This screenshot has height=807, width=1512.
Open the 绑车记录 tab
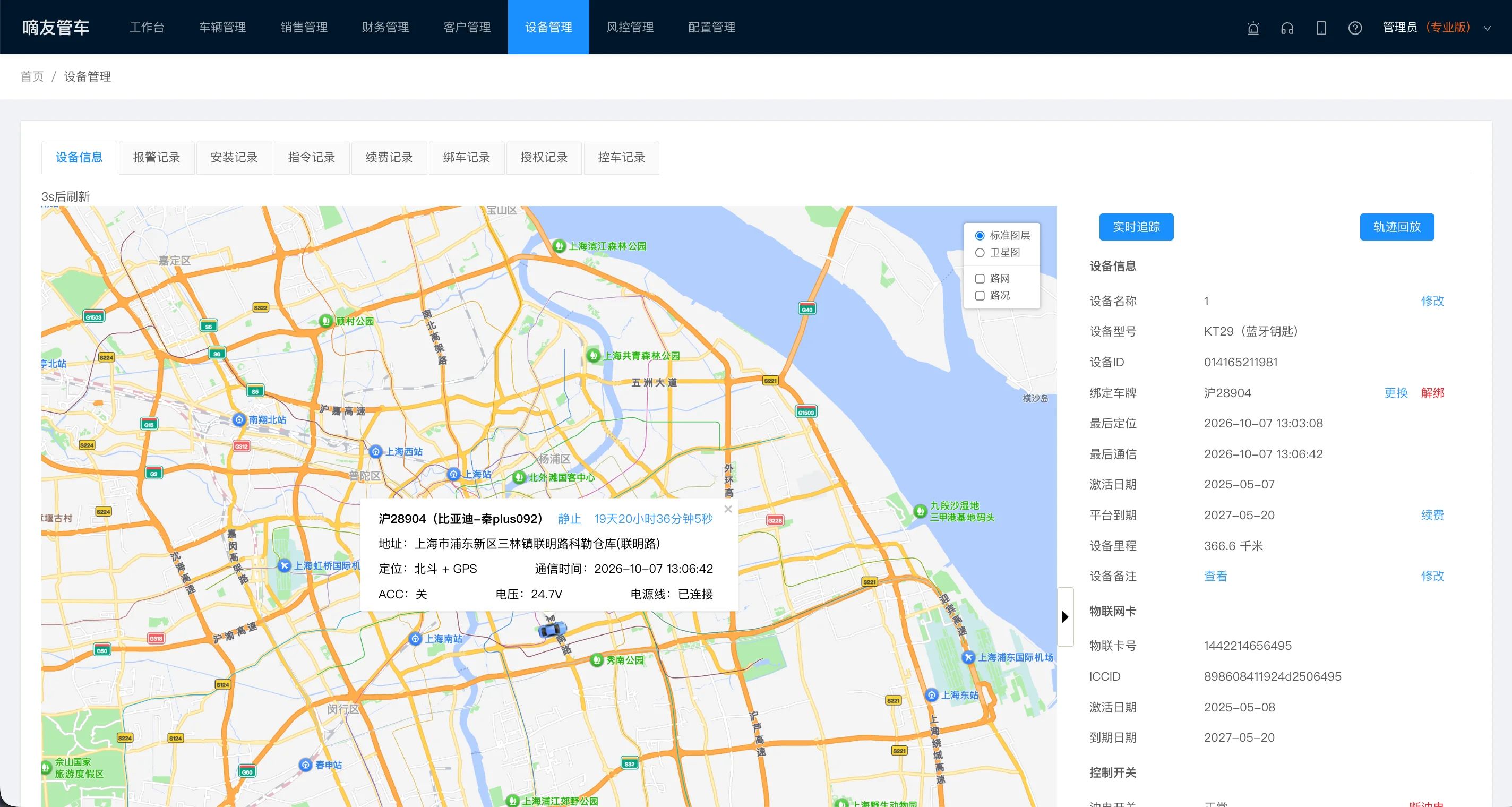point(466,157)
